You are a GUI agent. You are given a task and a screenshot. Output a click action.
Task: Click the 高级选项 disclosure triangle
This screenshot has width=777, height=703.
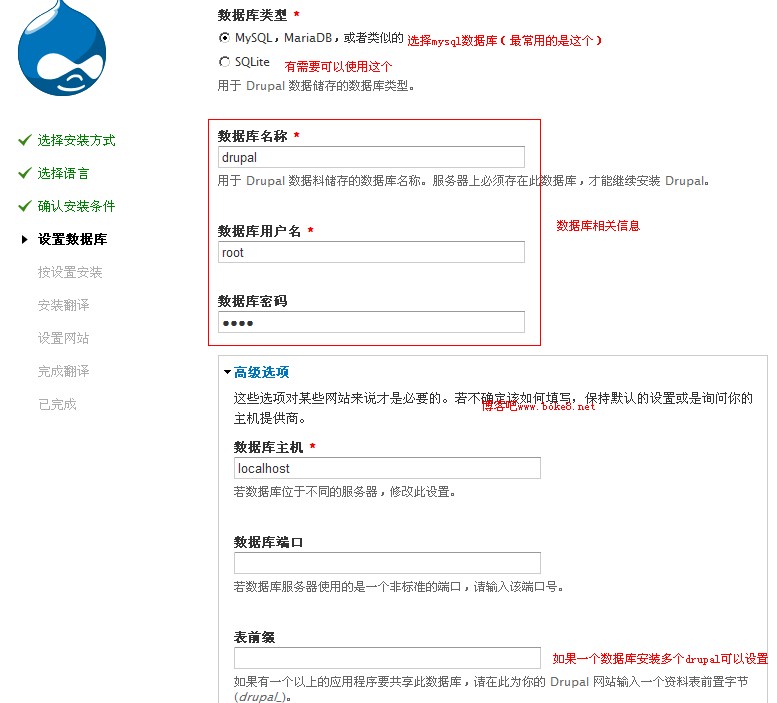[x=227, y=372]
